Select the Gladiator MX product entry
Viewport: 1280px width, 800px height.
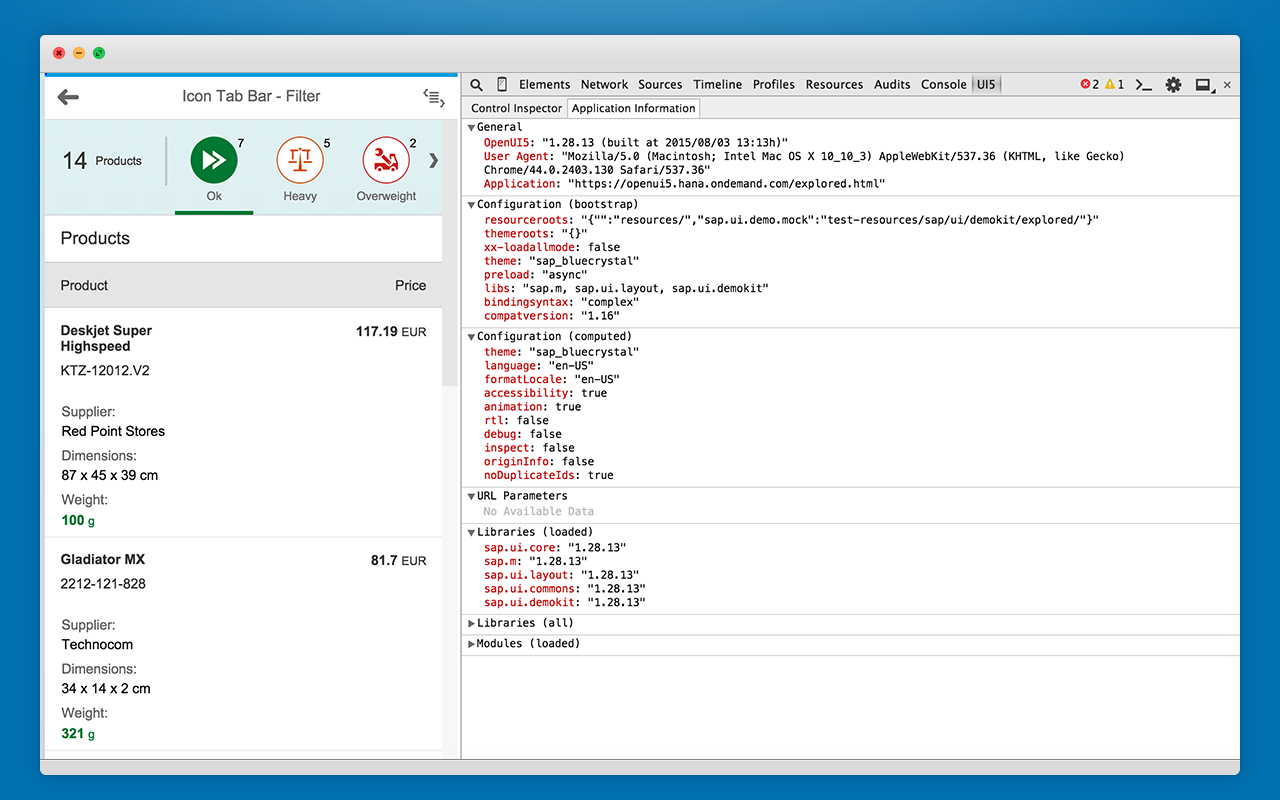(103, 559)
